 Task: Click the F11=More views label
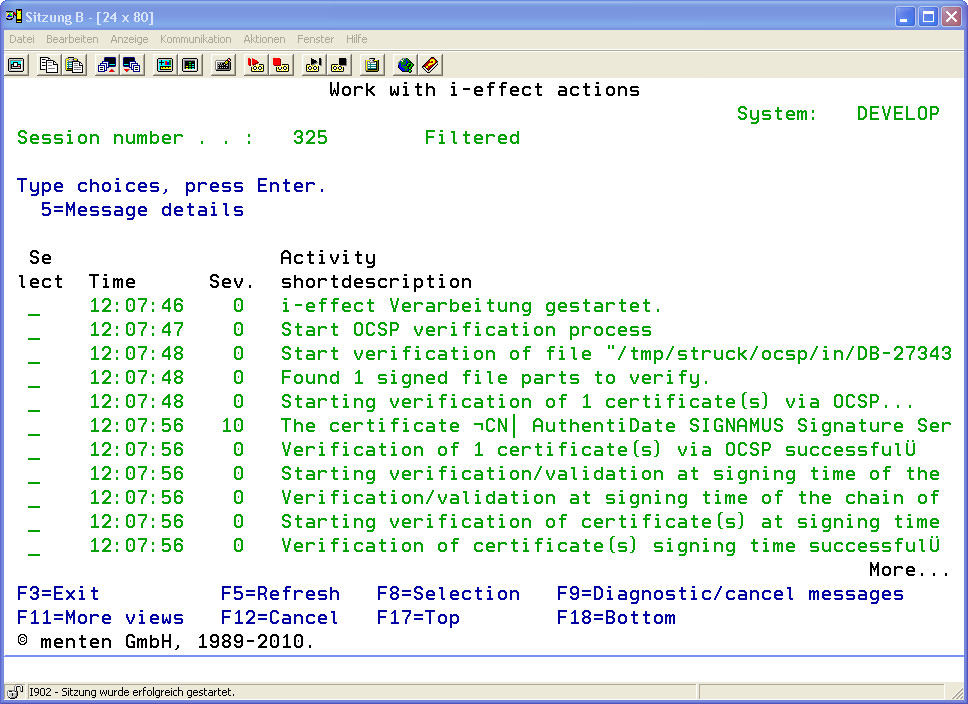(100, 618)
